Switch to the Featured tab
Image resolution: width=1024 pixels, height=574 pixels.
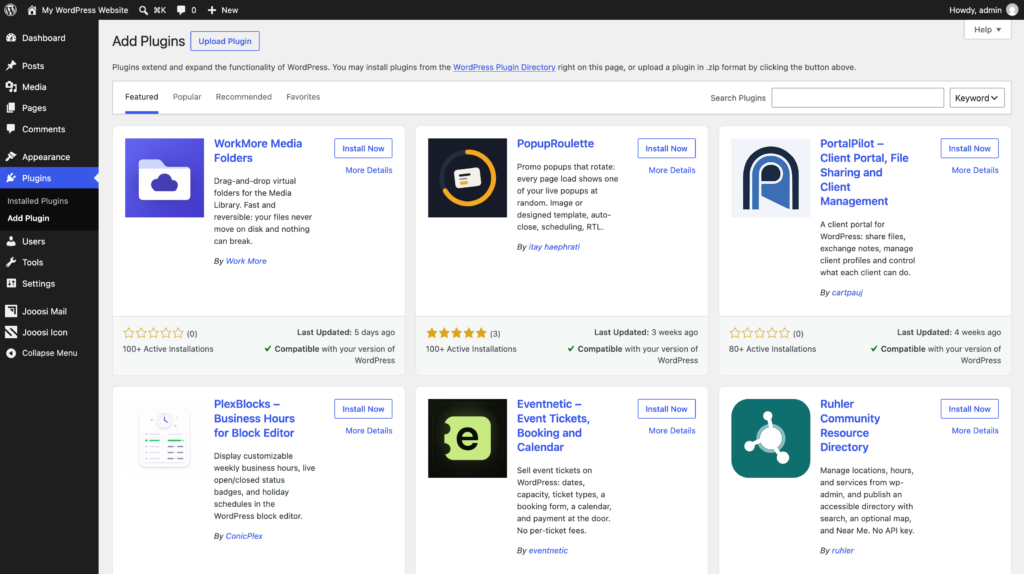(x=142, y=97)
